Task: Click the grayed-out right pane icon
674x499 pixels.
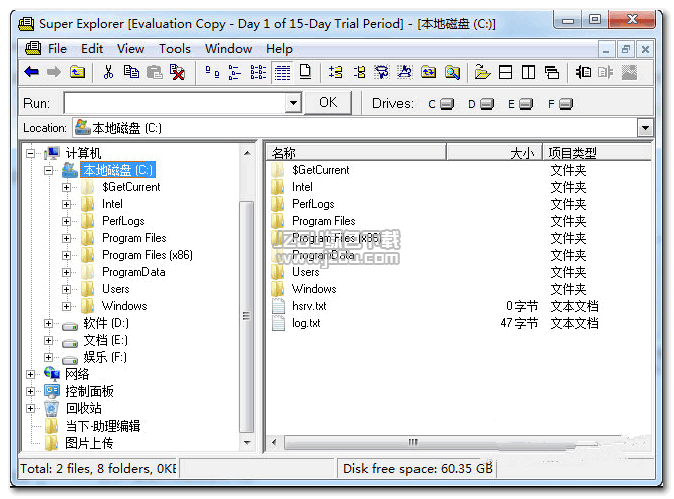Action: click(x=605, y=72)
